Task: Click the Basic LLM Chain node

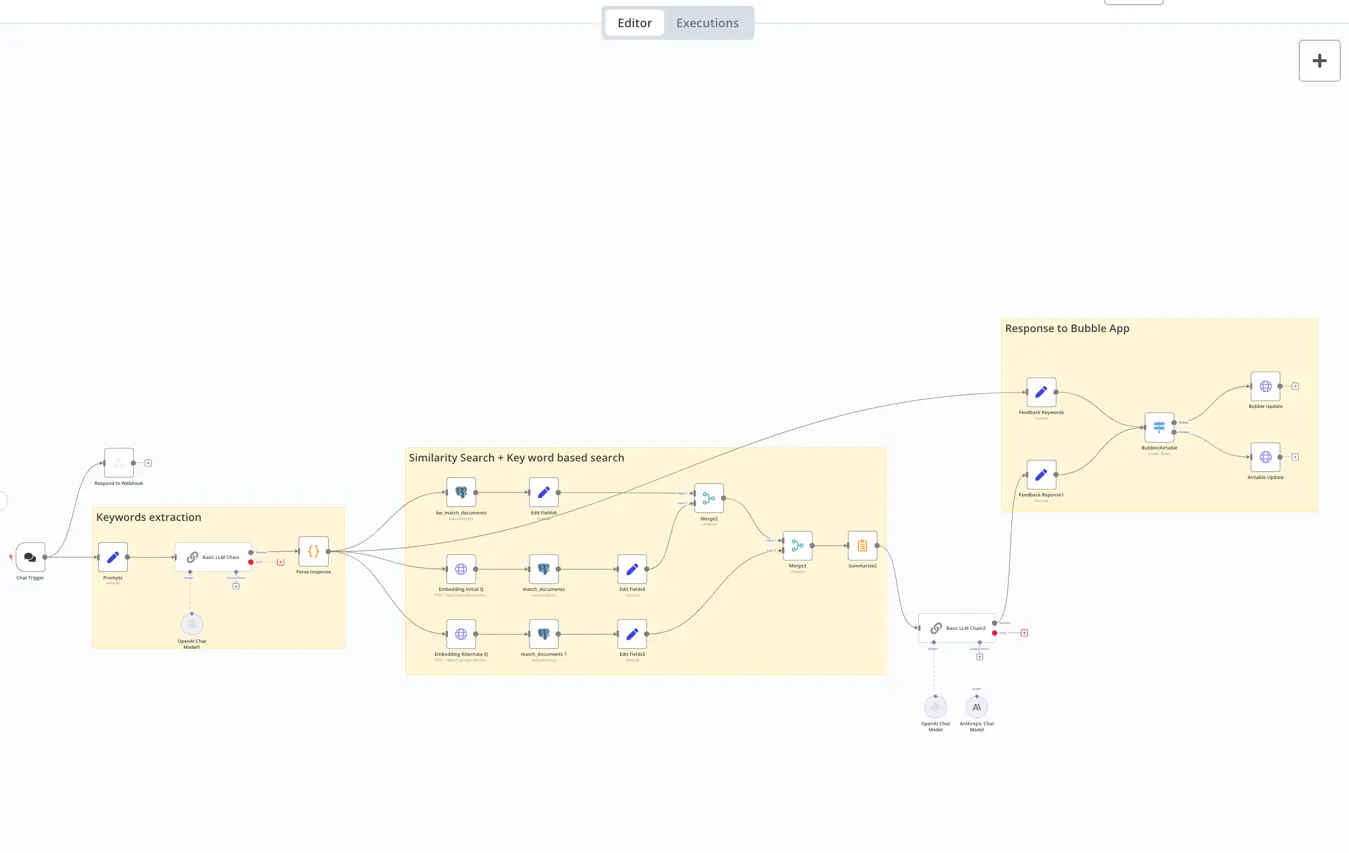Action: [x=213, y=557]
